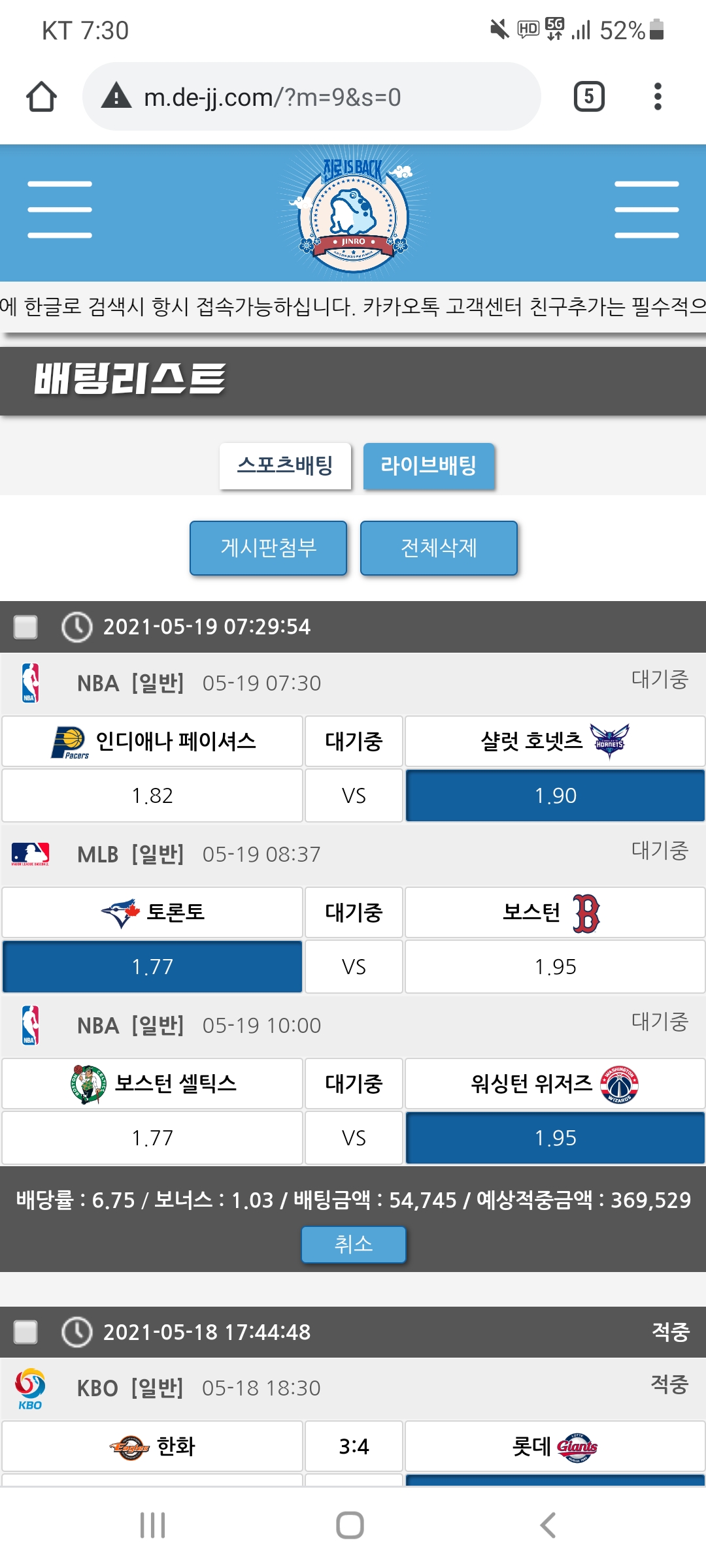Select the Washington Wizards 1.95 odds cell
Screen dimensions: 706x1568
pyautogui.click(x=555, y=1137)
